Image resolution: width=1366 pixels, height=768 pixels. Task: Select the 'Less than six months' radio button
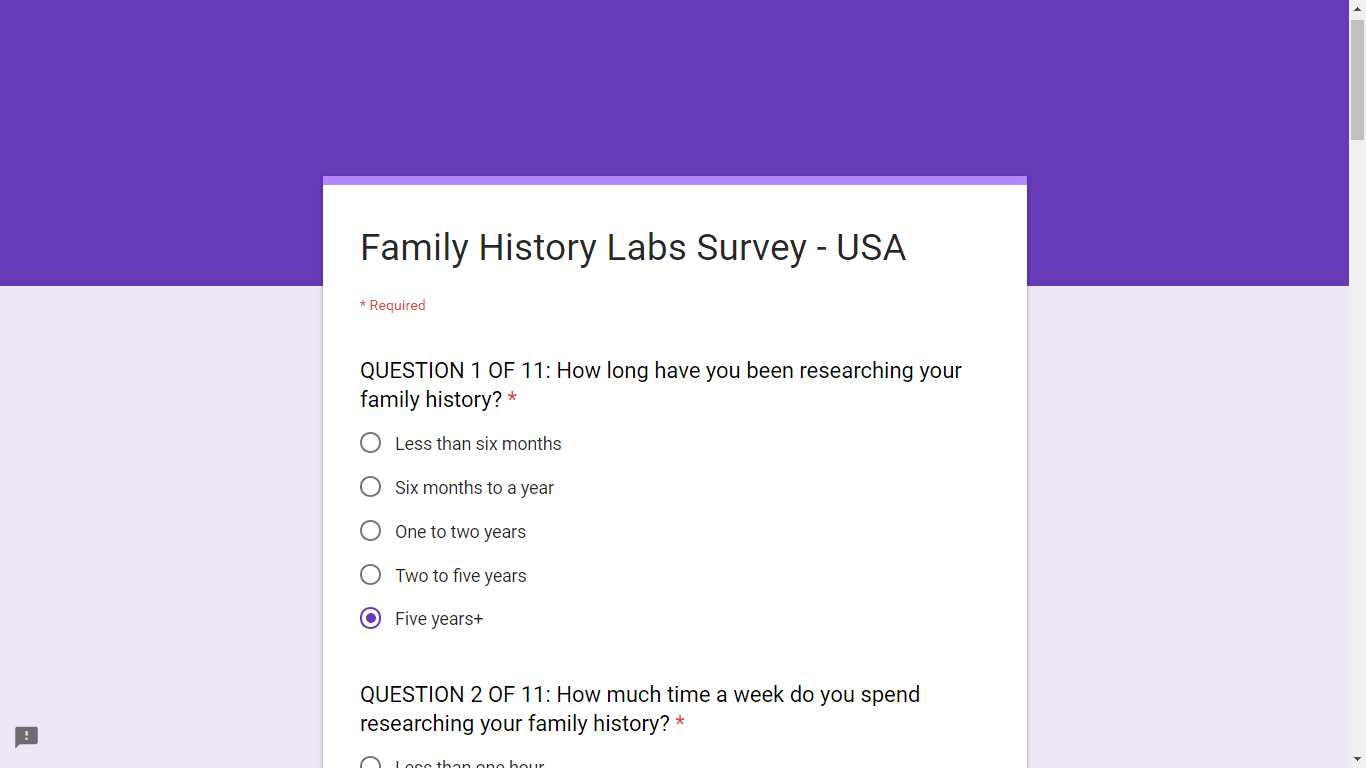370,442
